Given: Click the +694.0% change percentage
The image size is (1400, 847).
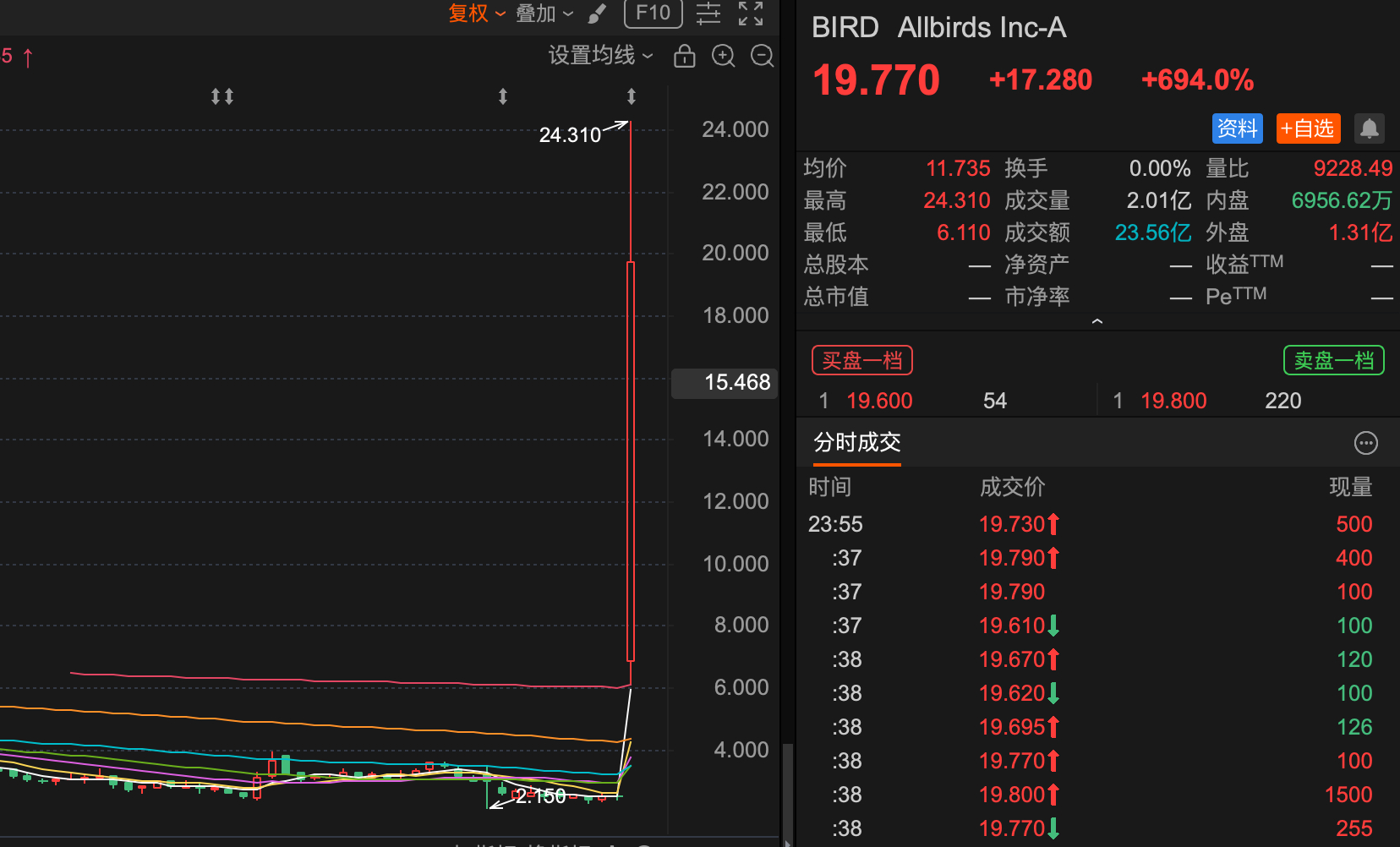Looking at the screenshot, I should click(1197, 80).
